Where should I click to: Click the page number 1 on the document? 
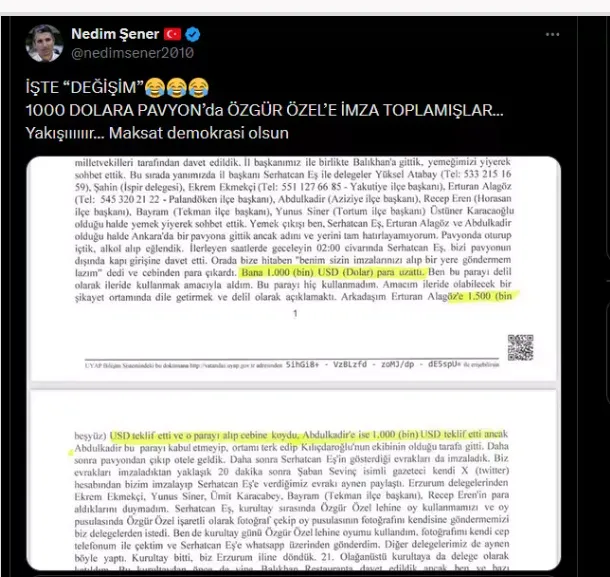pyautogui.click(x=295, y=313)
